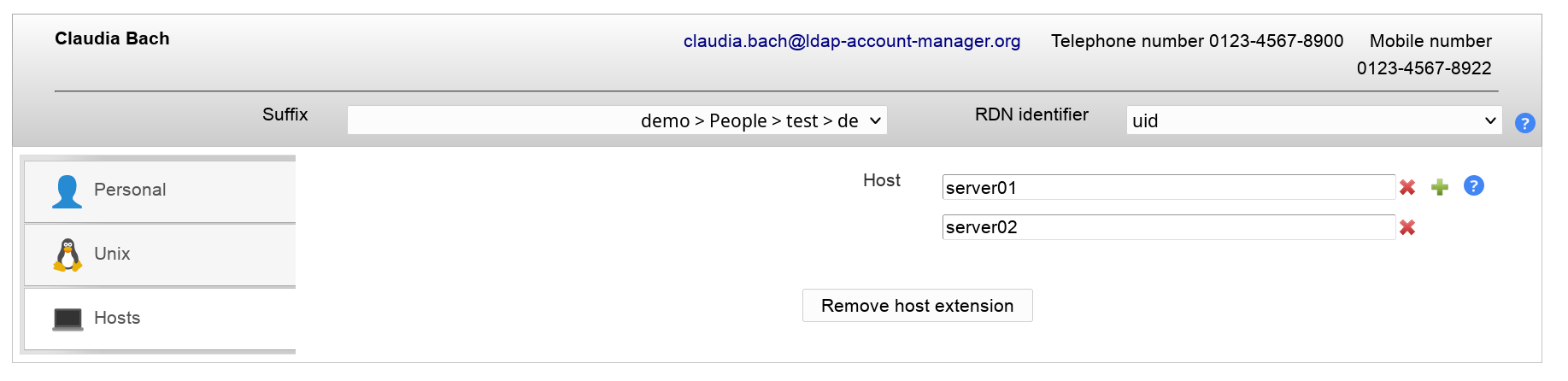This screenshot has width=1568, height=381.
Task: Click the mobile number 0123-4567-8922
Action: point(1424,68)
